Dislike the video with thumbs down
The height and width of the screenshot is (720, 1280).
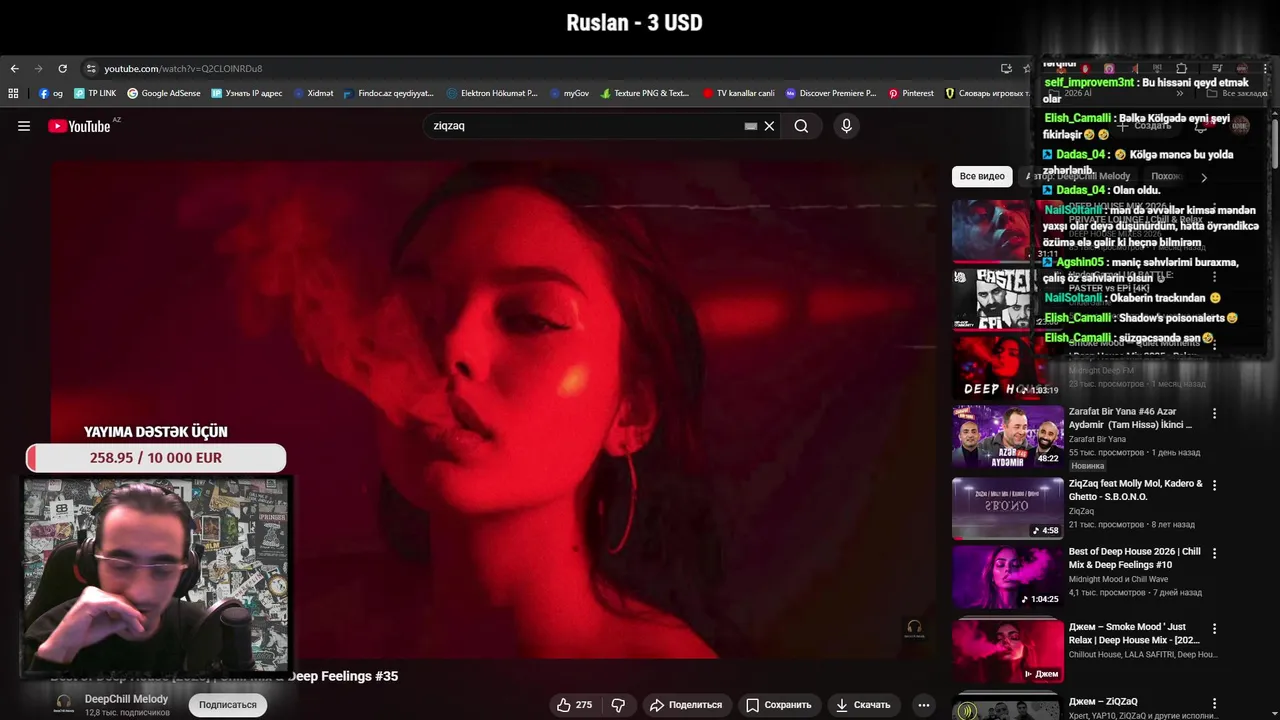(618, 705)
